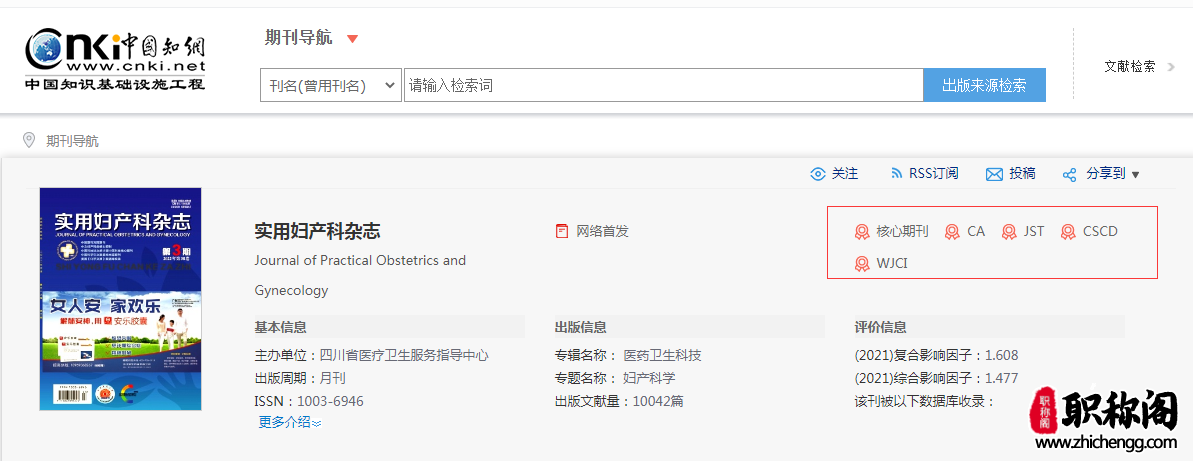Screen dimensions: 1193x461
Task: Click the 网络首发 document icon
Action: [x=562, y=231]
